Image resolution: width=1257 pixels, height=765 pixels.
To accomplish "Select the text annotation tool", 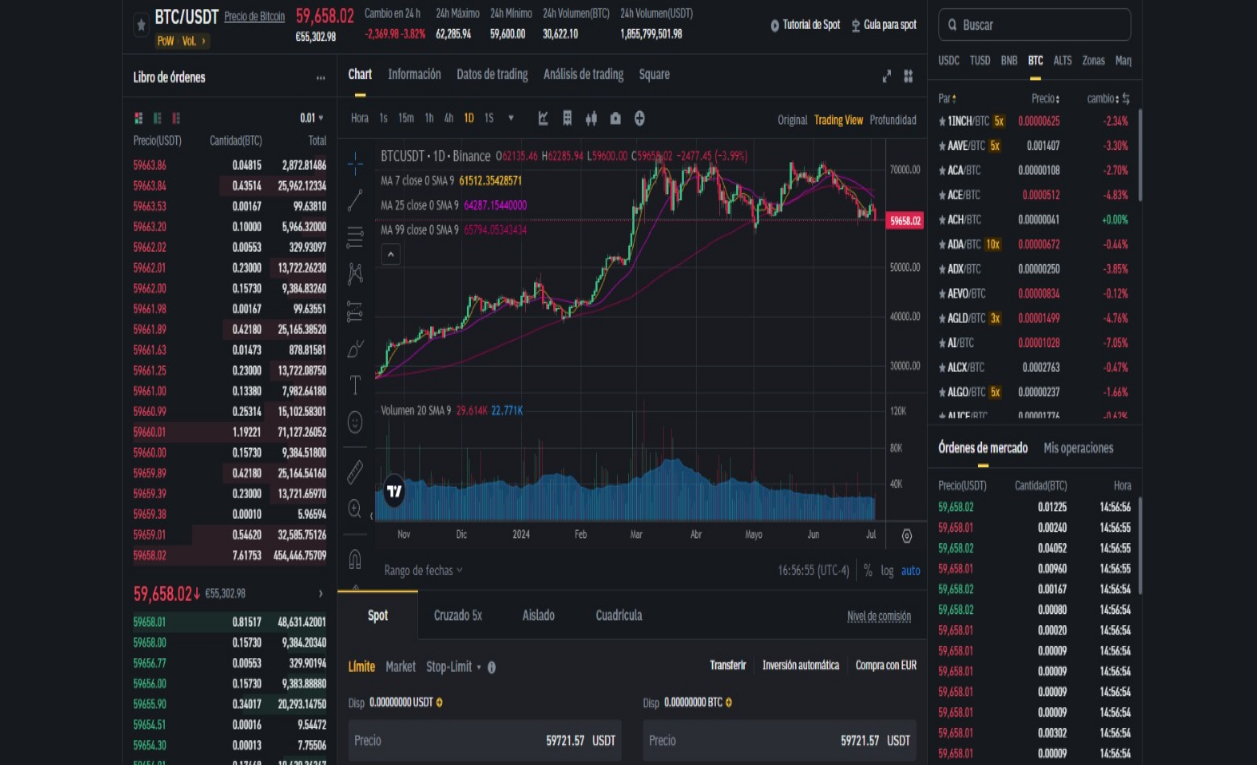I will 355,385.
